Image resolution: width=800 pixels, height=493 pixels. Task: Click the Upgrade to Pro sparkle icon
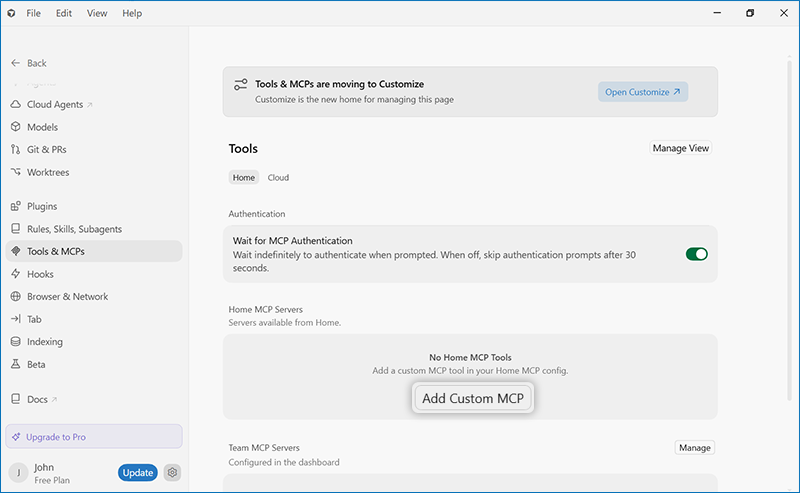point(16,437)
